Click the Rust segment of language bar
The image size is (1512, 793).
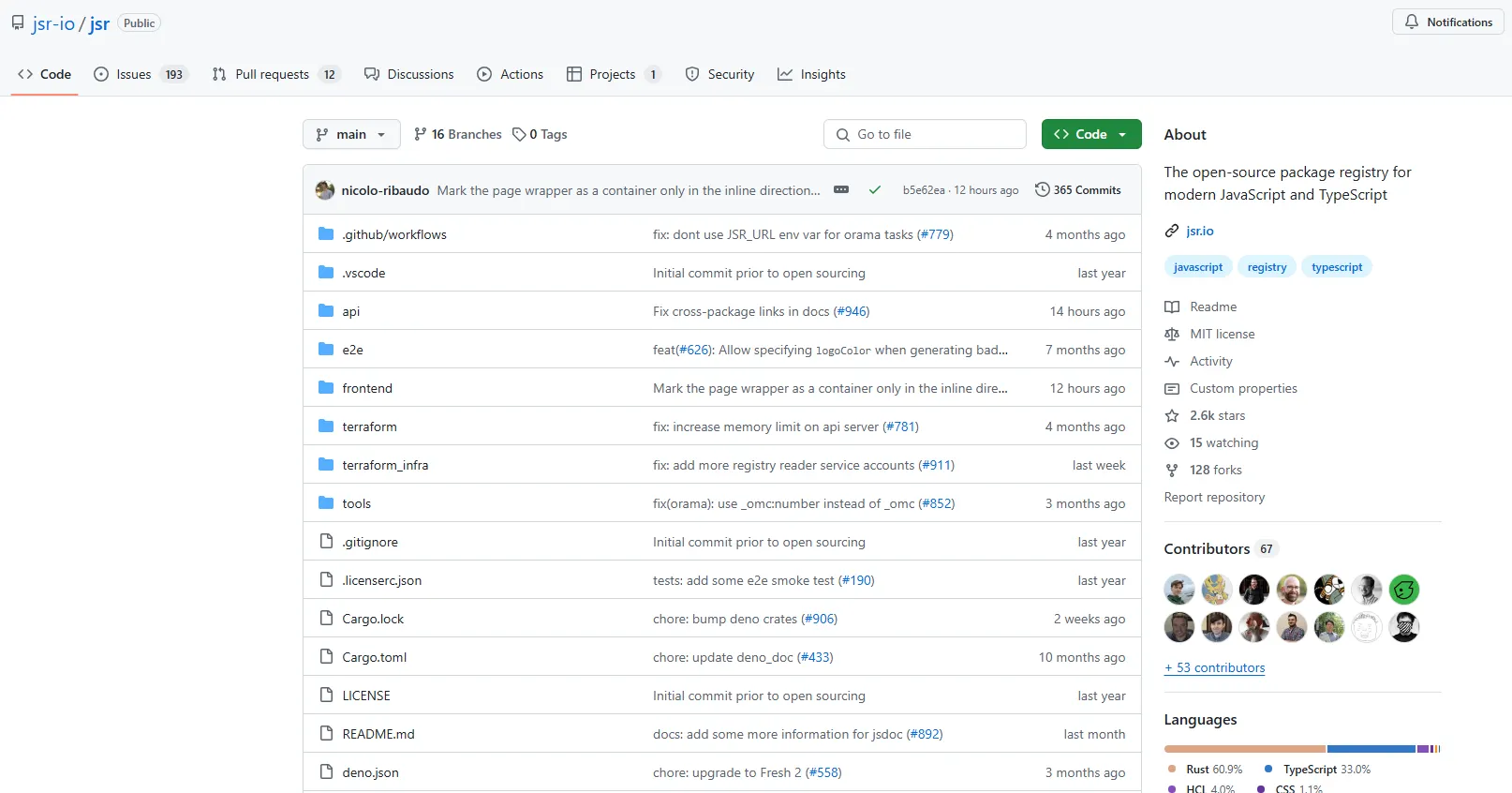tap(1244, 749)
